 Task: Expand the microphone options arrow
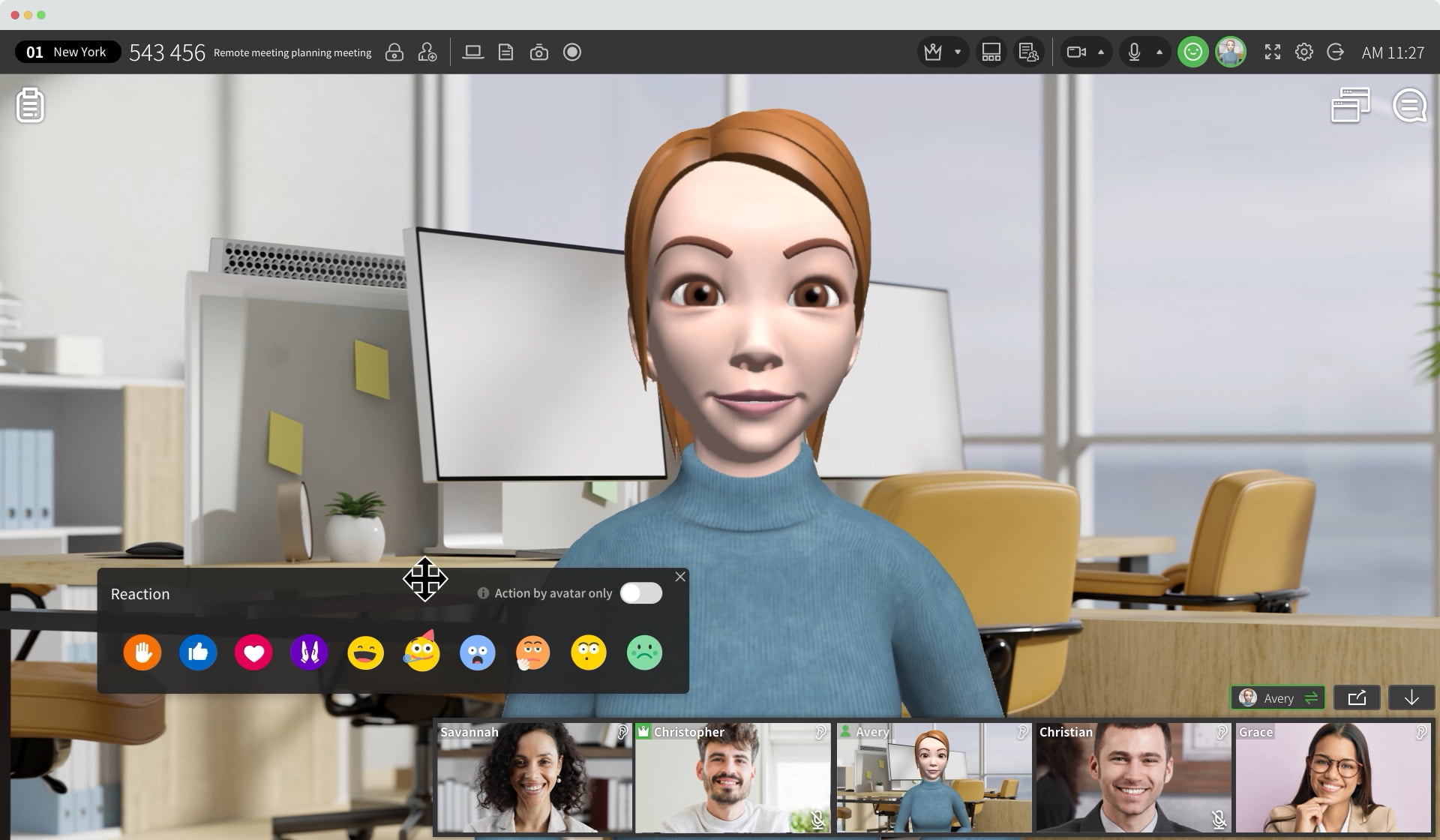click(x=1159, y=52)
